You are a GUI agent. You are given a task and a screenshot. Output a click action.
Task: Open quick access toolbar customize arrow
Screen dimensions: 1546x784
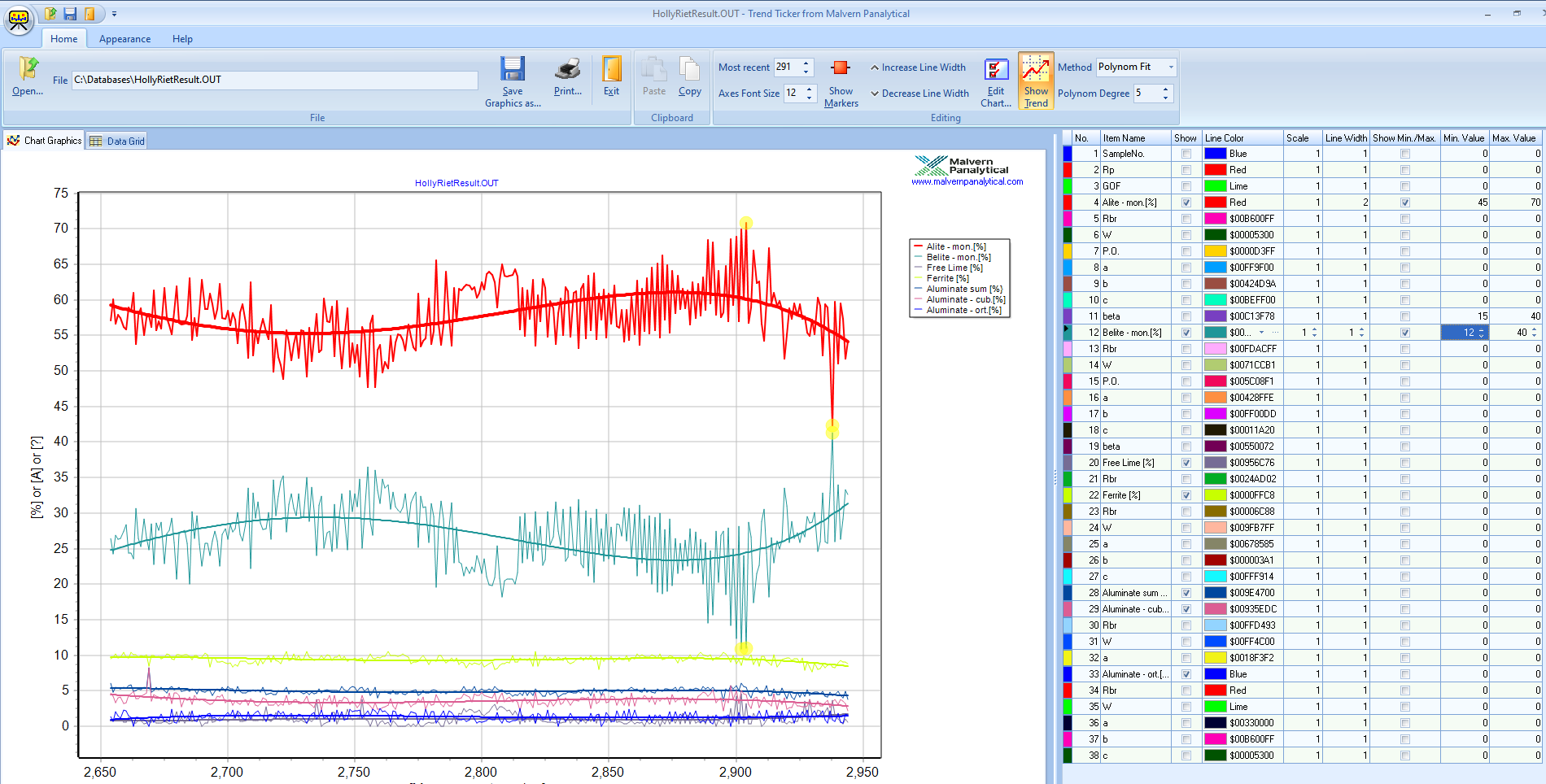[114, 14]
